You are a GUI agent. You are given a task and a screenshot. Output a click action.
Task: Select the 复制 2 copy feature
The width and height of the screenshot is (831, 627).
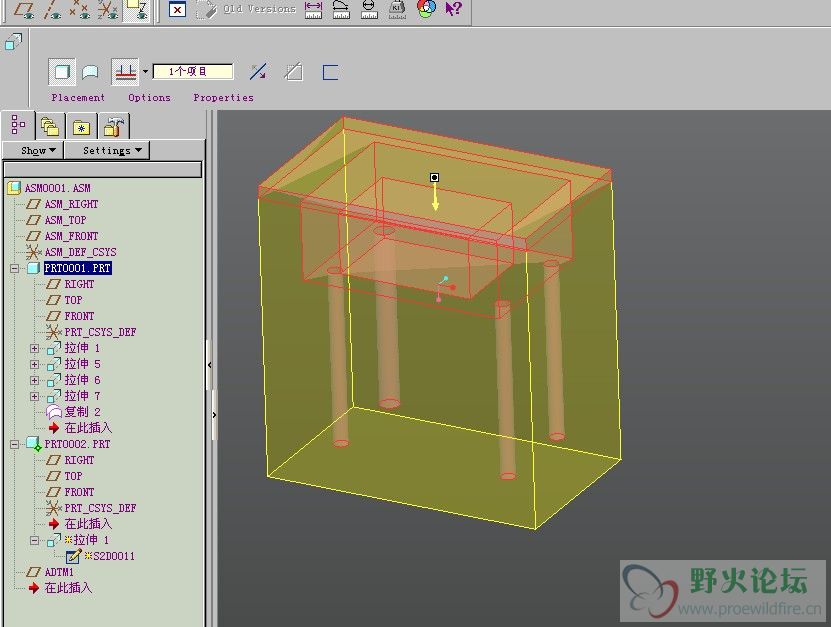(82, 412)
